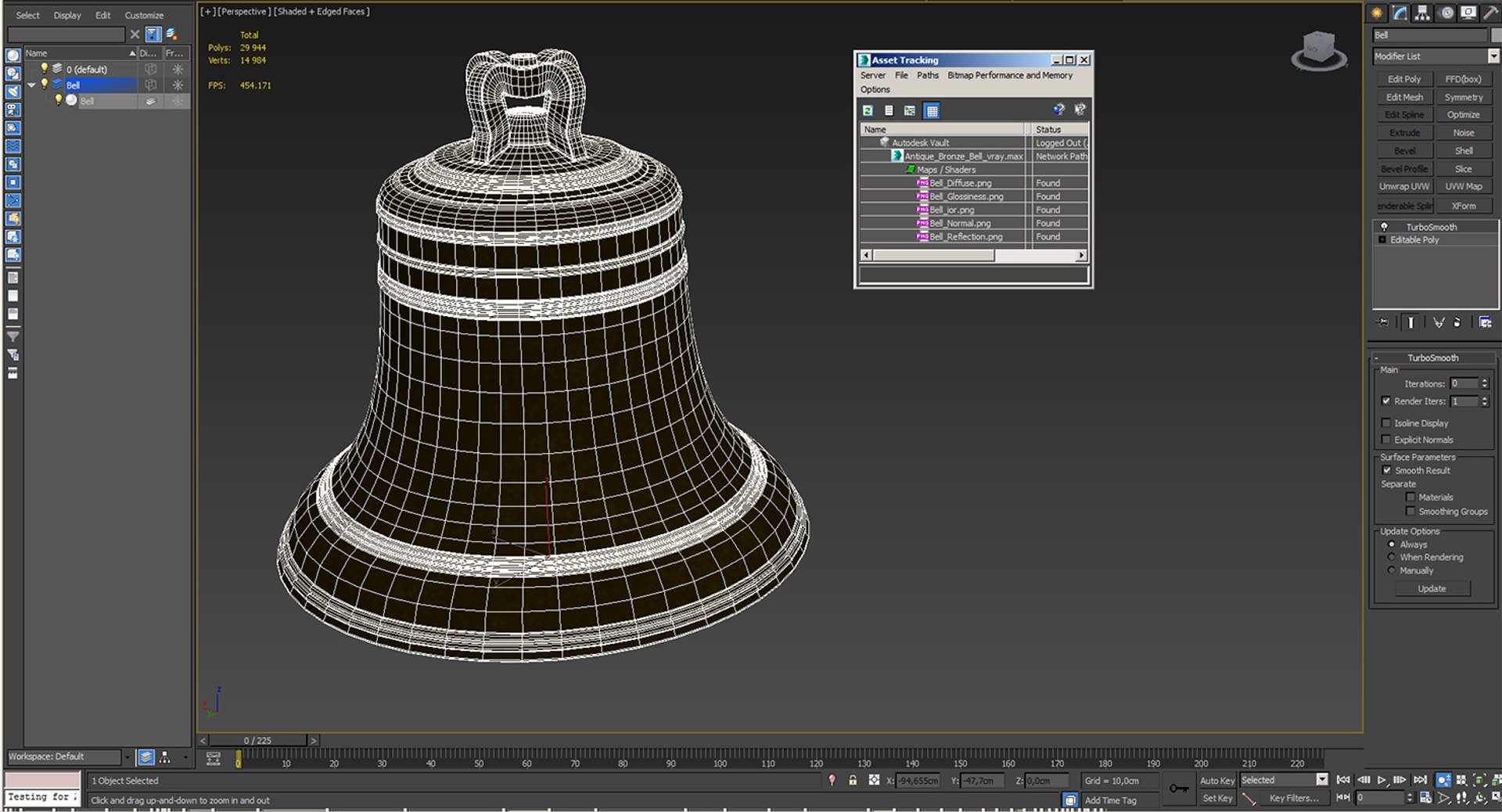Toggle Show End Result in modifier stack
The width and height of the screenshot is (1502, 812).
tap(1410, 322)
